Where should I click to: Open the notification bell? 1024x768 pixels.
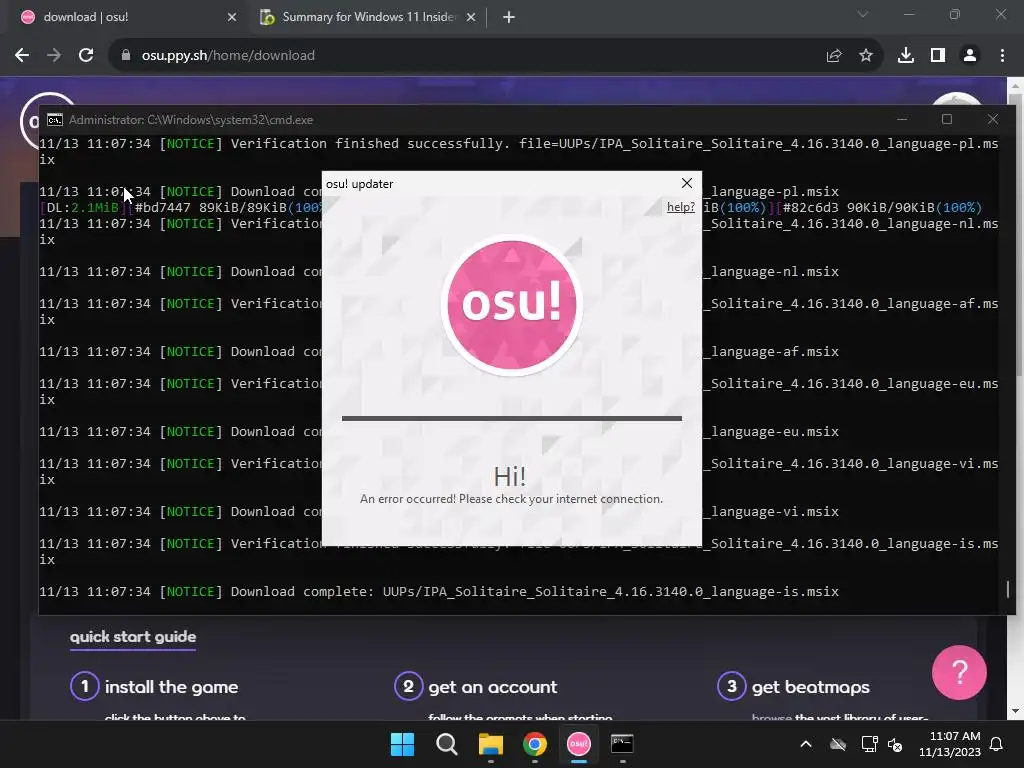pos(997,744)
